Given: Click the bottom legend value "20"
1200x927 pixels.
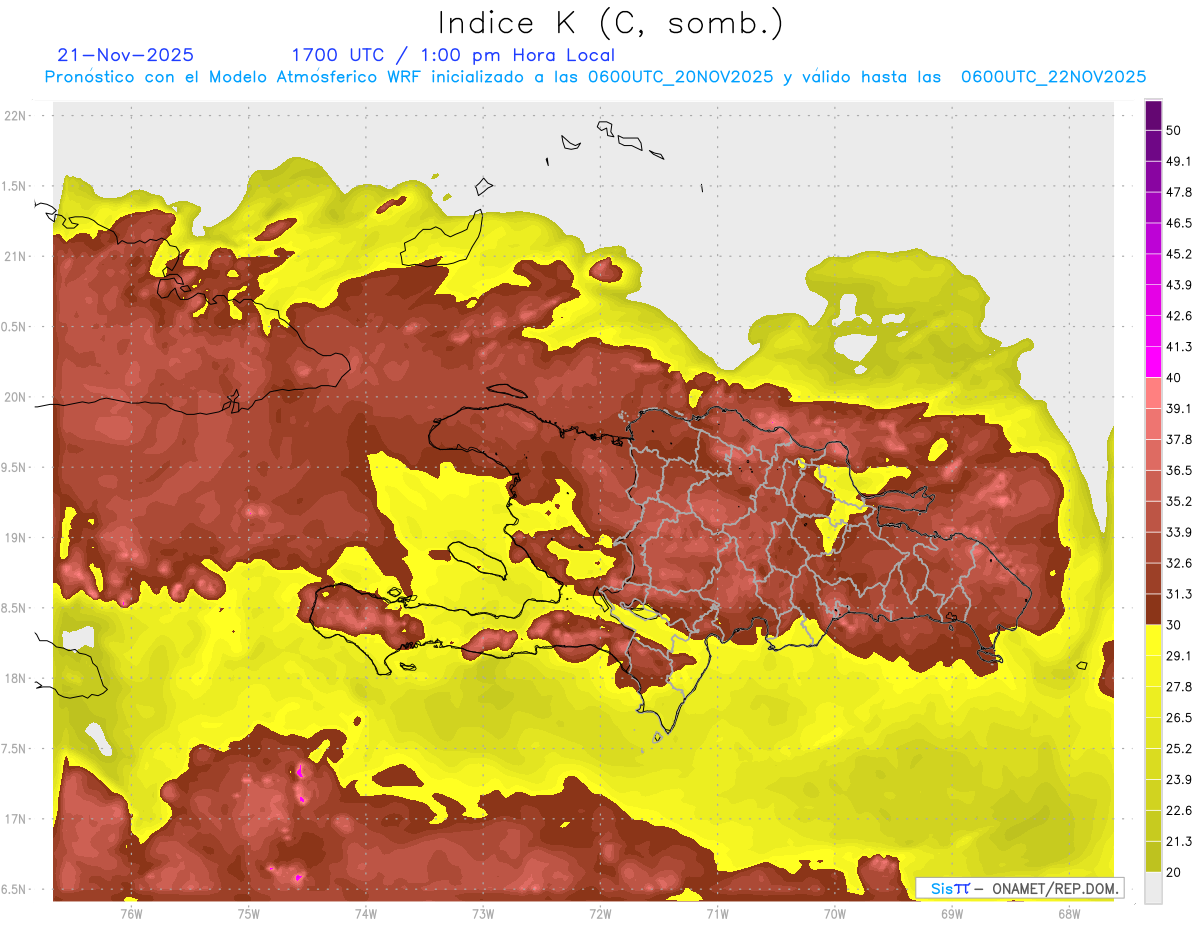Looking at the screenshot, I should pyautogui.click(x=1174, y=873).
